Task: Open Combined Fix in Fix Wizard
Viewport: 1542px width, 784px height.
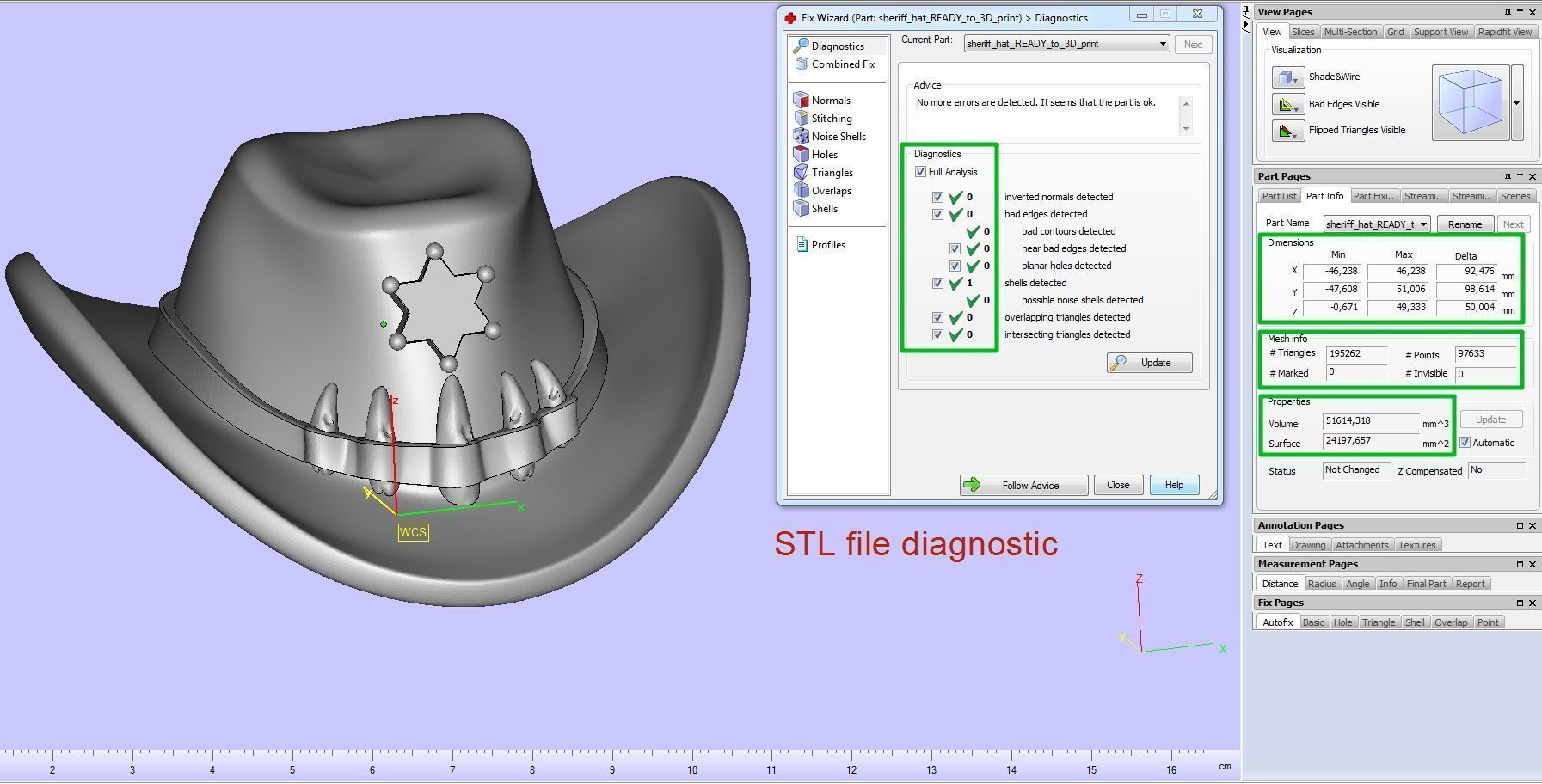Action: (833, 64)
